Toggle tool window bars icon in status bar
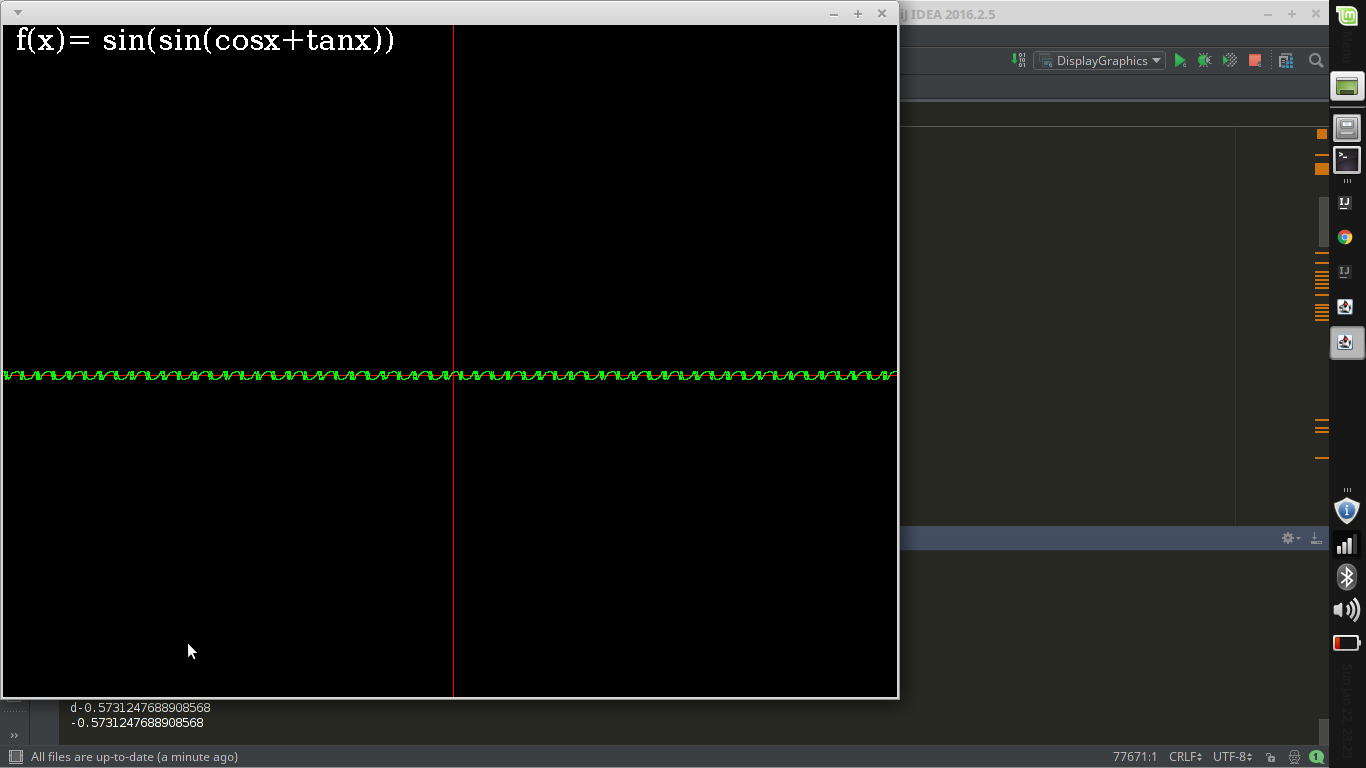Image resolution: width=1366 pixels, height=768 pixels. click(15, 757)
